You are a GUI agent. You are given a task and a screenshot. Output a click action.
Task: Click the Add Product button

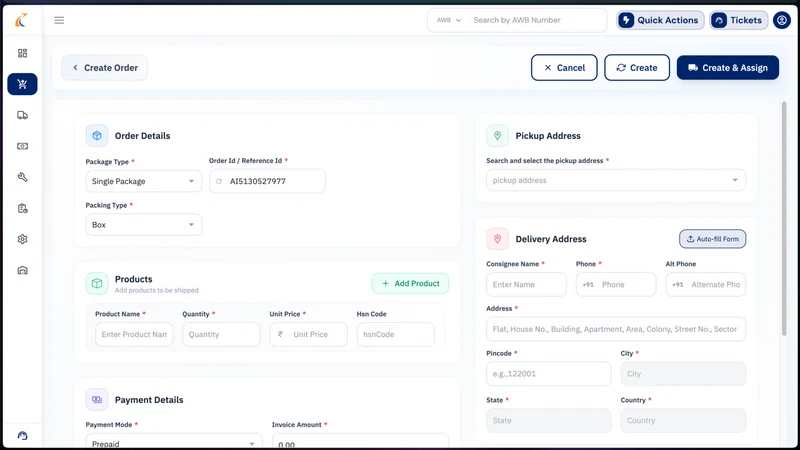click(410, 283)
